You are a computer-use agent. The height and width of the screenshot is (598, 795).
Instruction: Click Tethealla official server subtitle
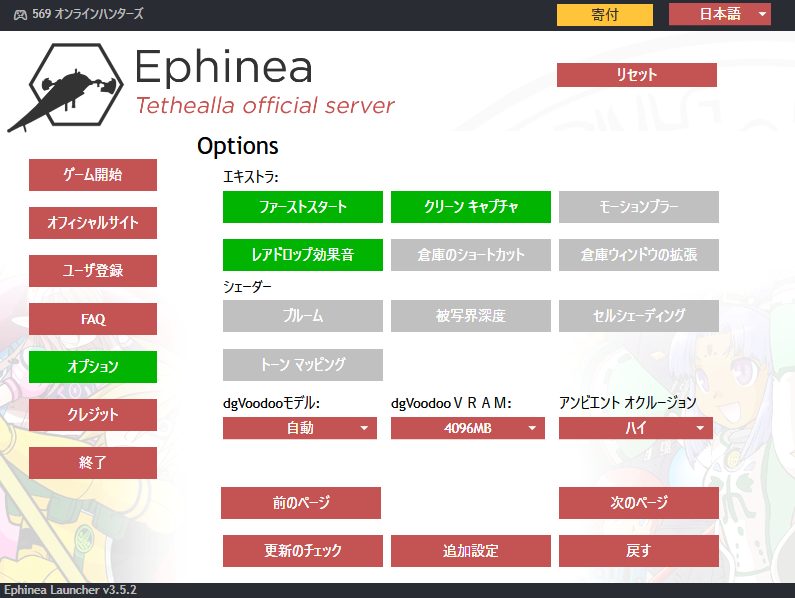click(265, 106)
